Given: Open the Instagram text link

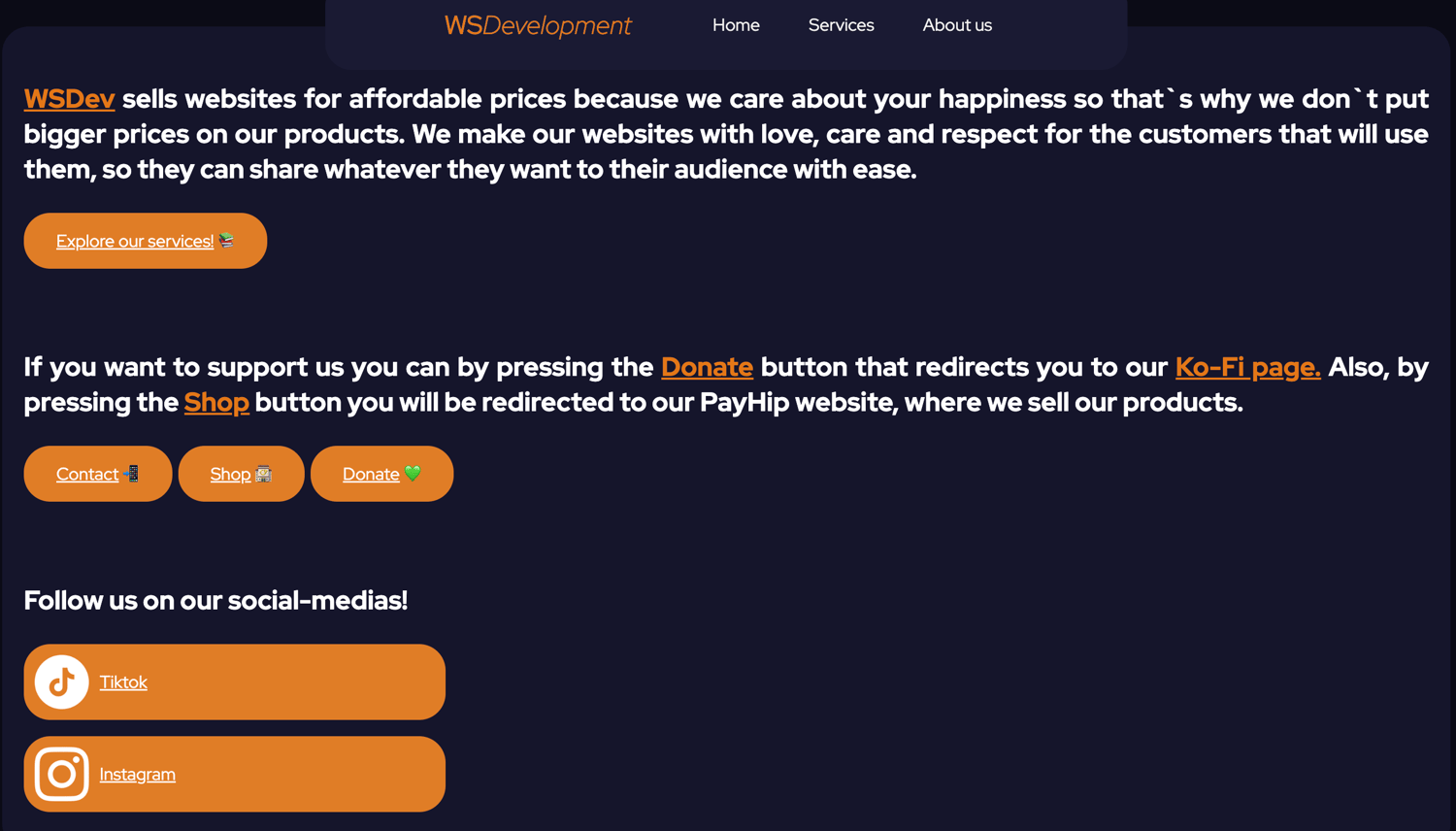Looking at the screenshot, I should tap(137, 775).
